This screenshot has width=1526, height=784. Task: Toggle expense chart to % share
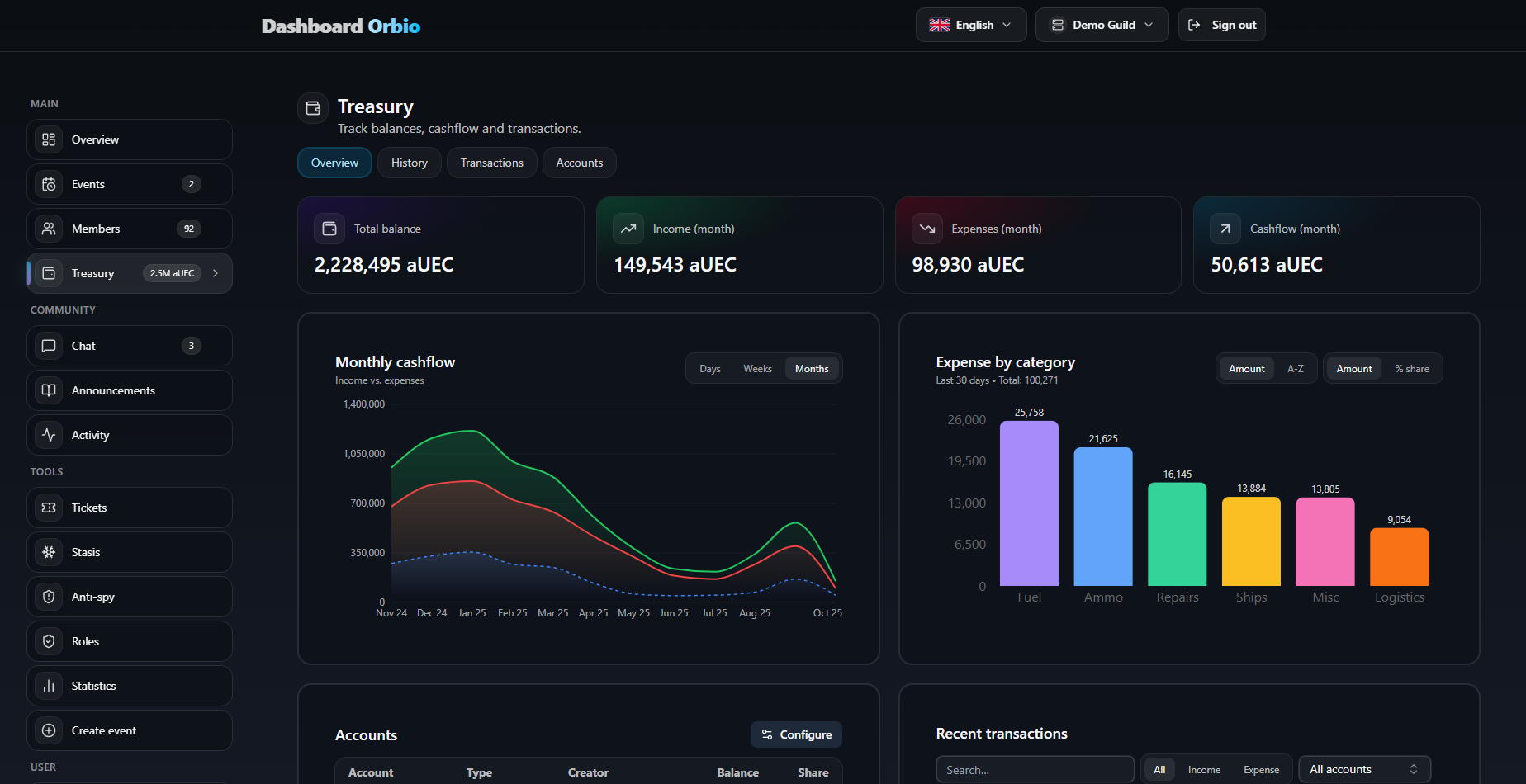[x=1411, y=369]
